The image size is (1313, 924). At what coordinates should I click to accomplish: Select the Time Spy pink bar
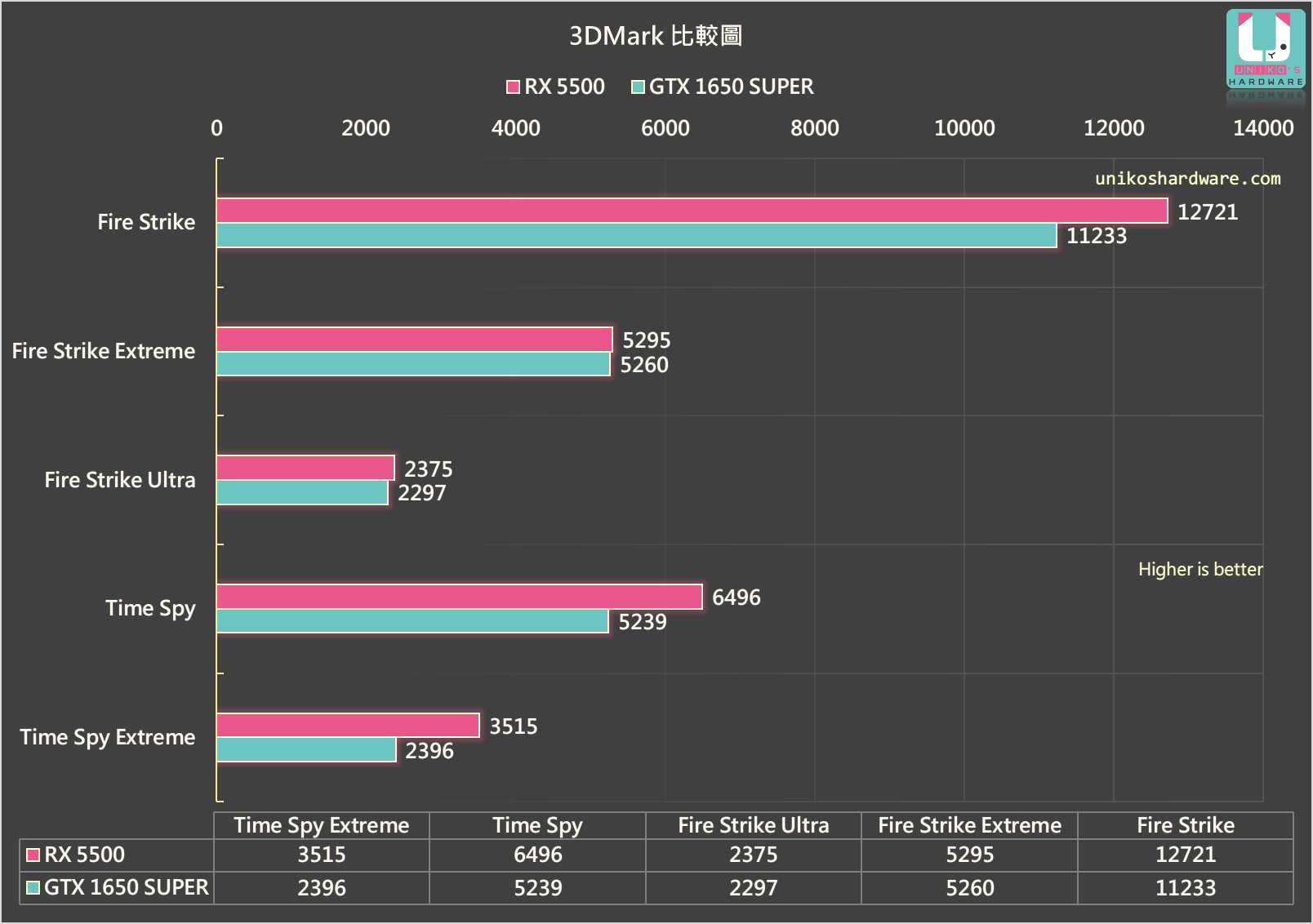coord(460,597)
